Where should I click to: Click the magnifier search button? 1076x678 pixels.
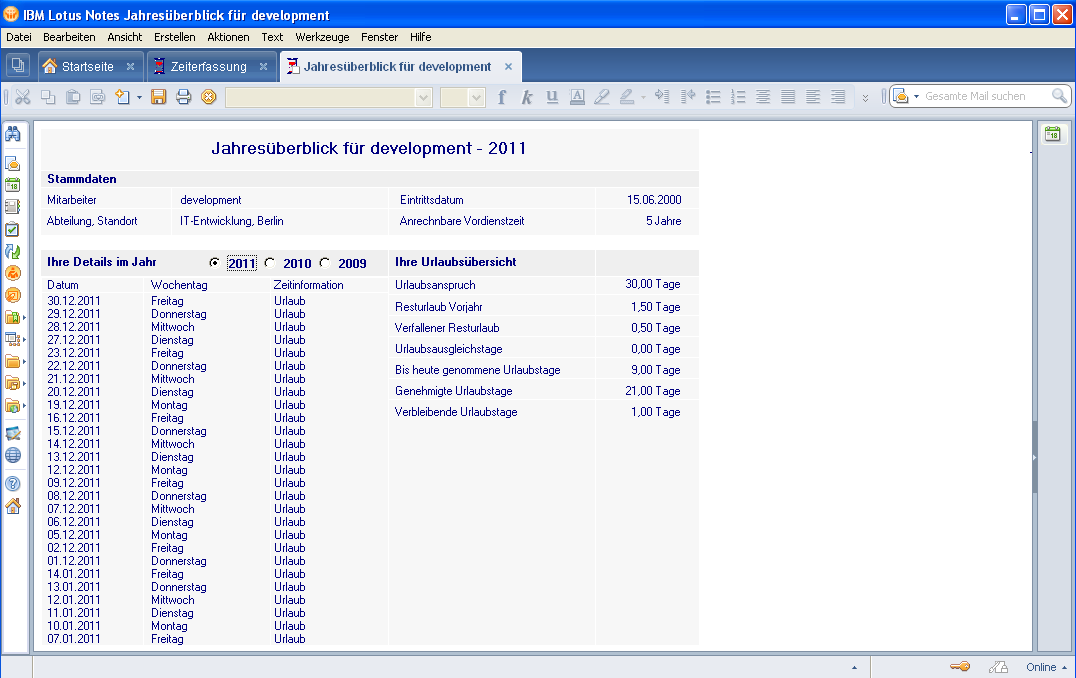(x=1060, y=96)
